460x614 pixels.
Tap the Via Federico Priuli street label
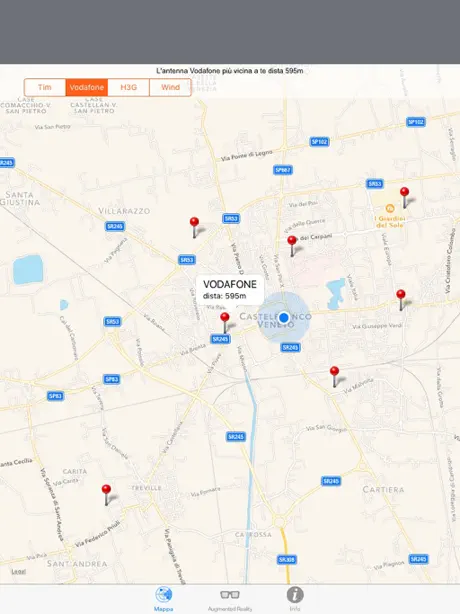tap(97, 534)
